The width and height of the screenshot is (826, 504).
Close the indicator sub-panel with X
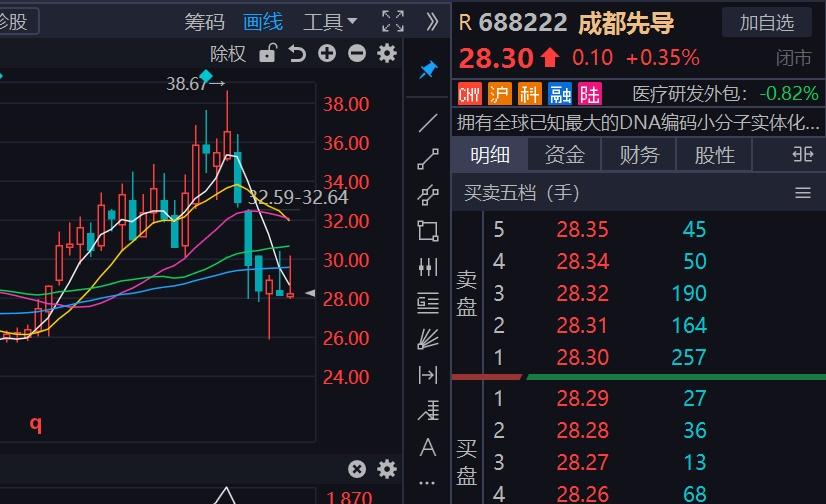357,469
